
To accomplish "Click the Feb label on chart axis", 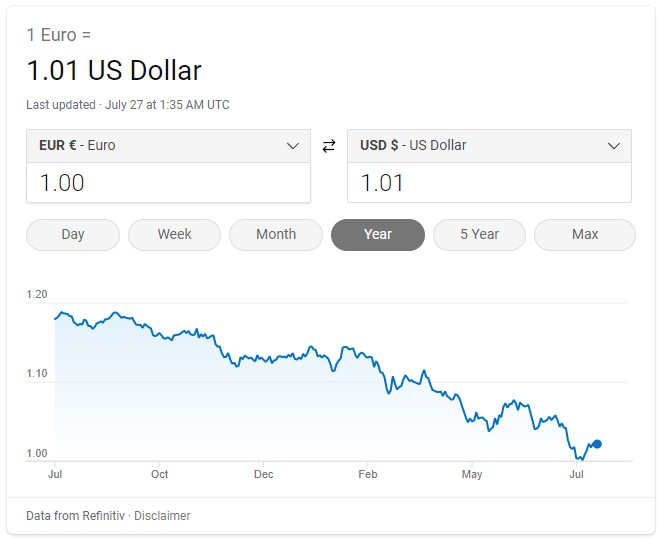I will point(368,474).
